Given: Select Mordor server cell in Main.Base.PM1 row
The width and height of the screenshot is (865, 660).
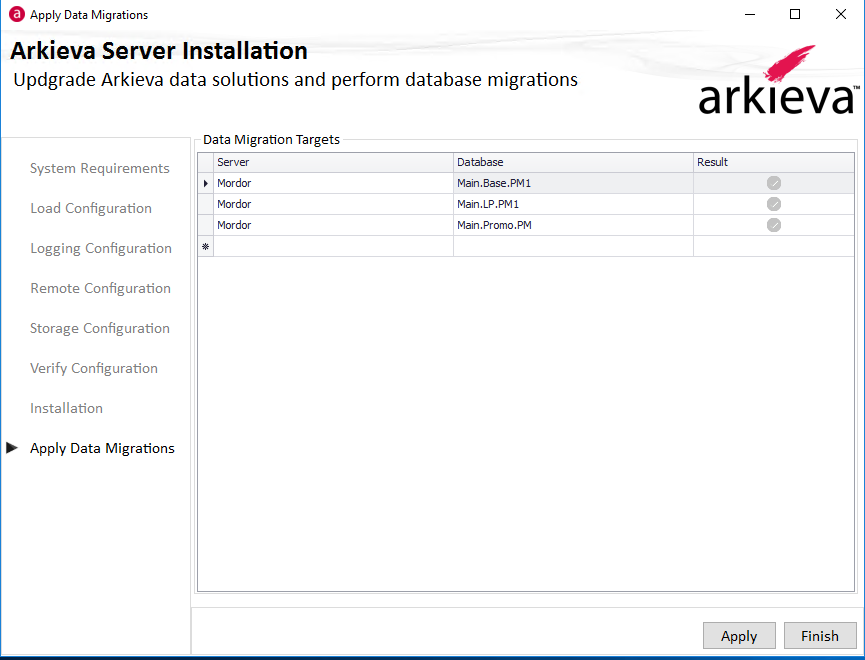Looking at the screenshot, I should 333,183.
